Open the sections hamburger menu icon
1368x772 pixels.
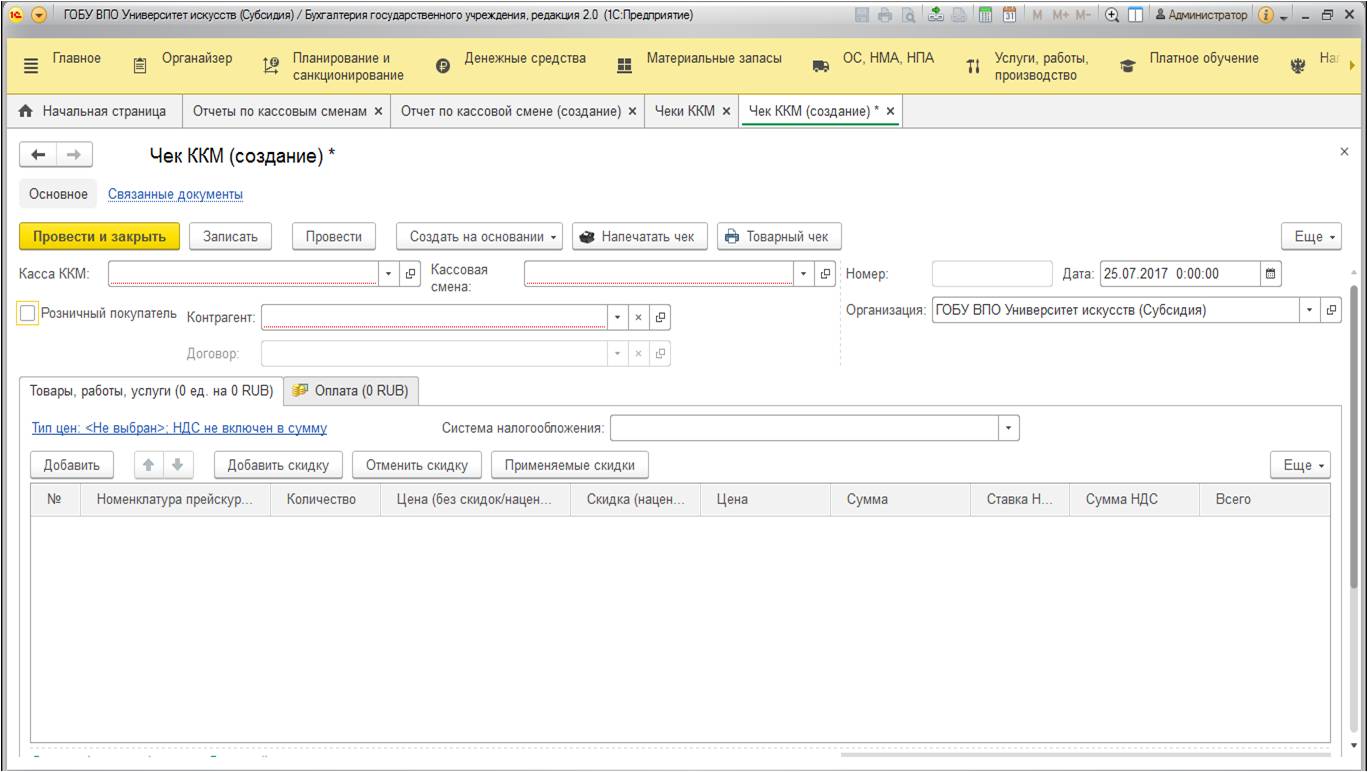point(29,65)
